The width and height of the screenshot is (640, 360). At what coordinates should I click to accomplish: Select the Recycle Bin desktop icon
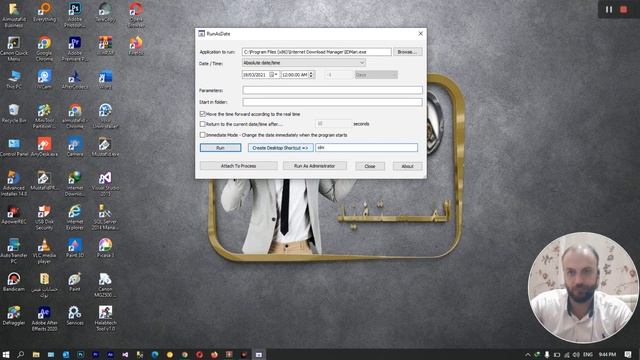14,113
